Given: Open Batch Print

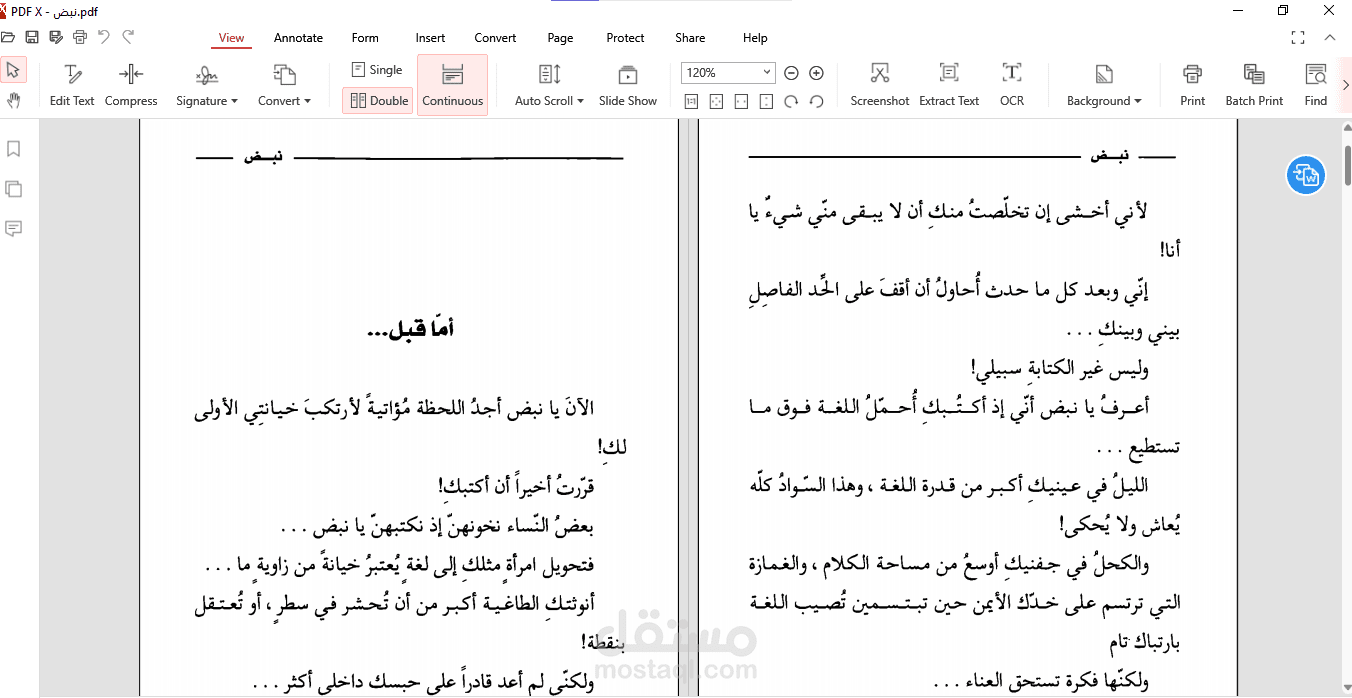Looking at the screenshot, I should 1254,86.
